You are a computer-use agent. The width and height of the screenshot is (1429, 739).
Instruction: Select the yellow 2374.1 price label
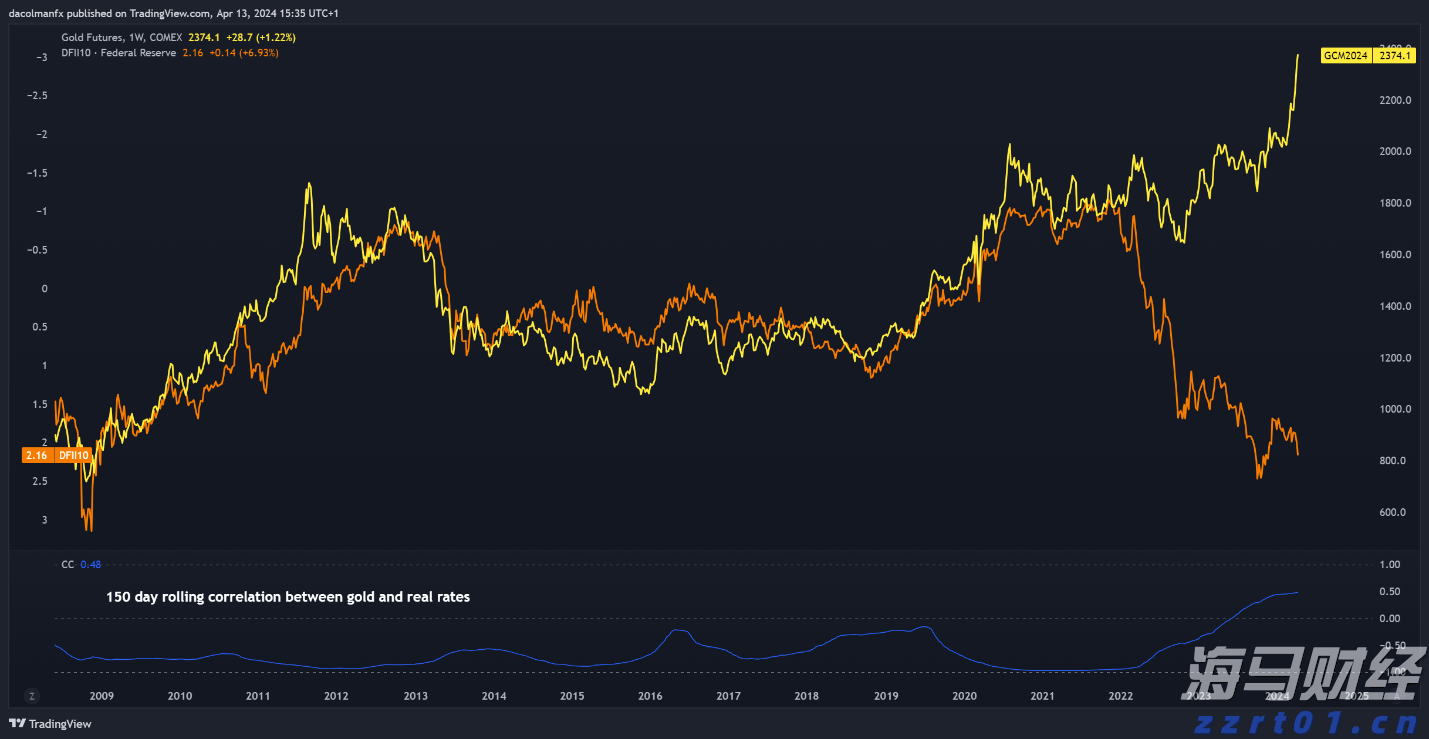click(1394, 56)
